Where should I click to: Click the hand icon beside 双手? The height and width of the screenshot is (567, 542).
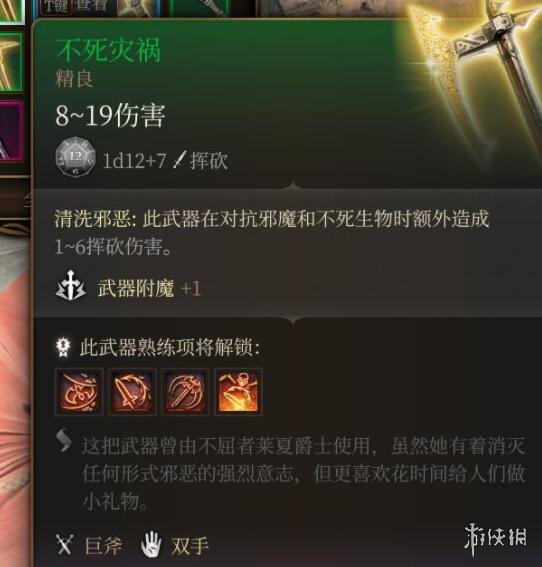point(151,544)
